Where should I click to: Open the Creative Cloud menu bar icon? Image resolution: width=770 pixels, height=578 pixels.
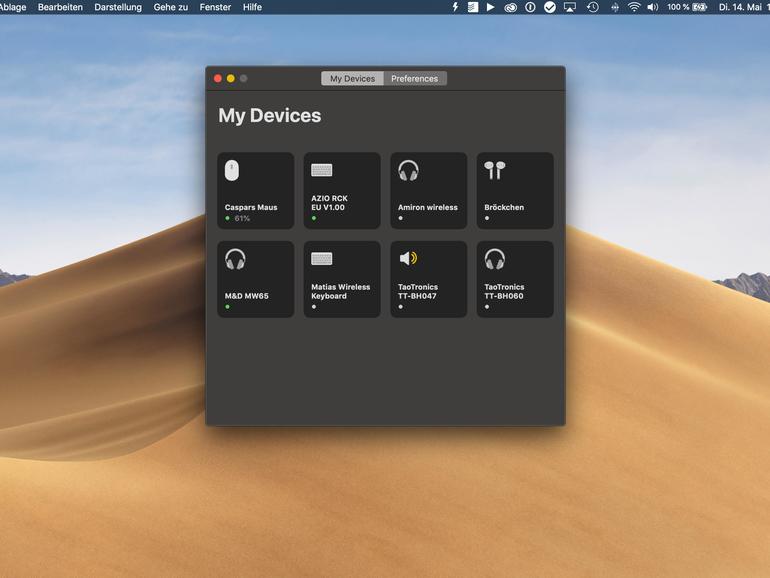pos(510,7)
